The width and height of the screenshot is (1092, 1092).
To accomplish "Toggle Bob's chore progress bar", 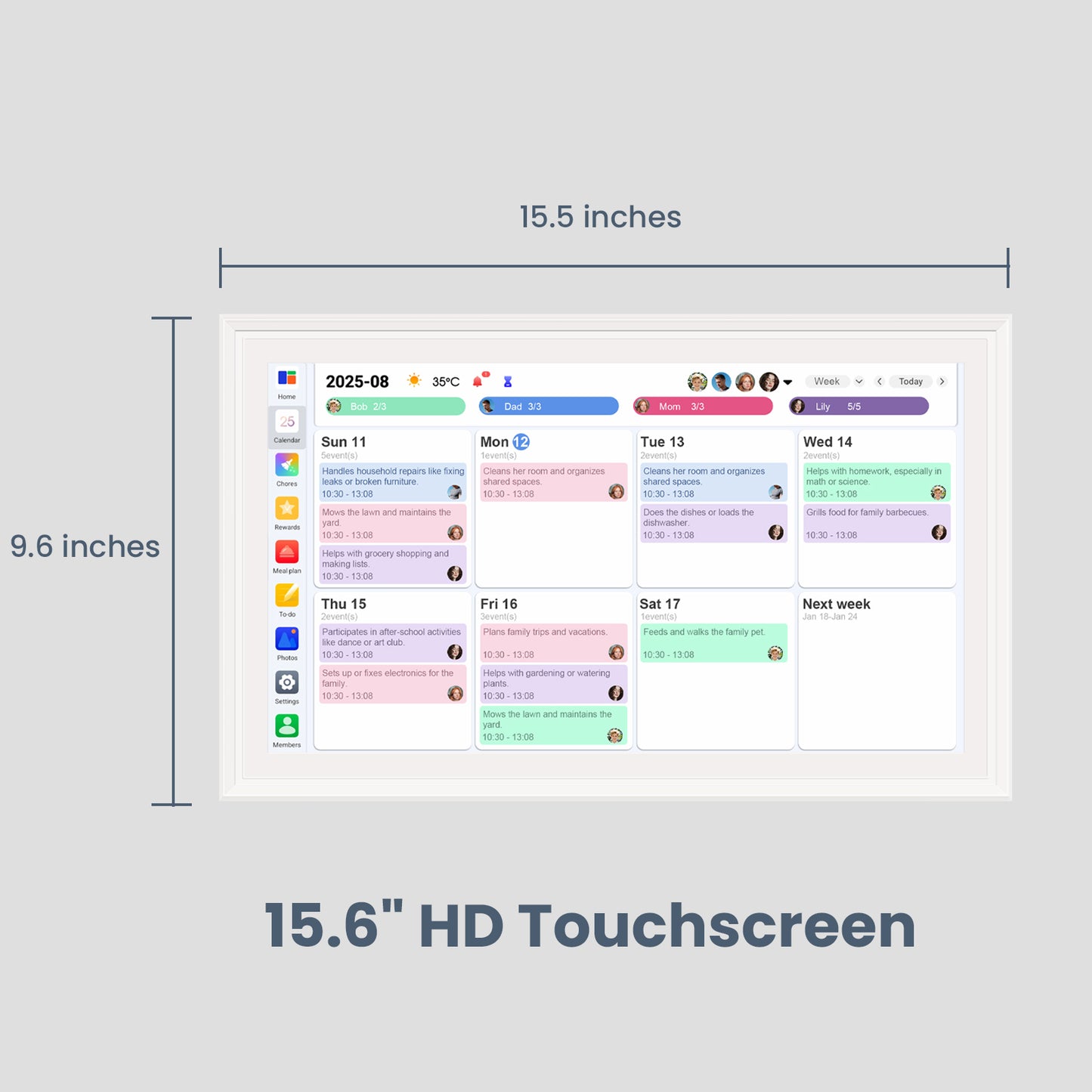I will (x=393, y=406).
